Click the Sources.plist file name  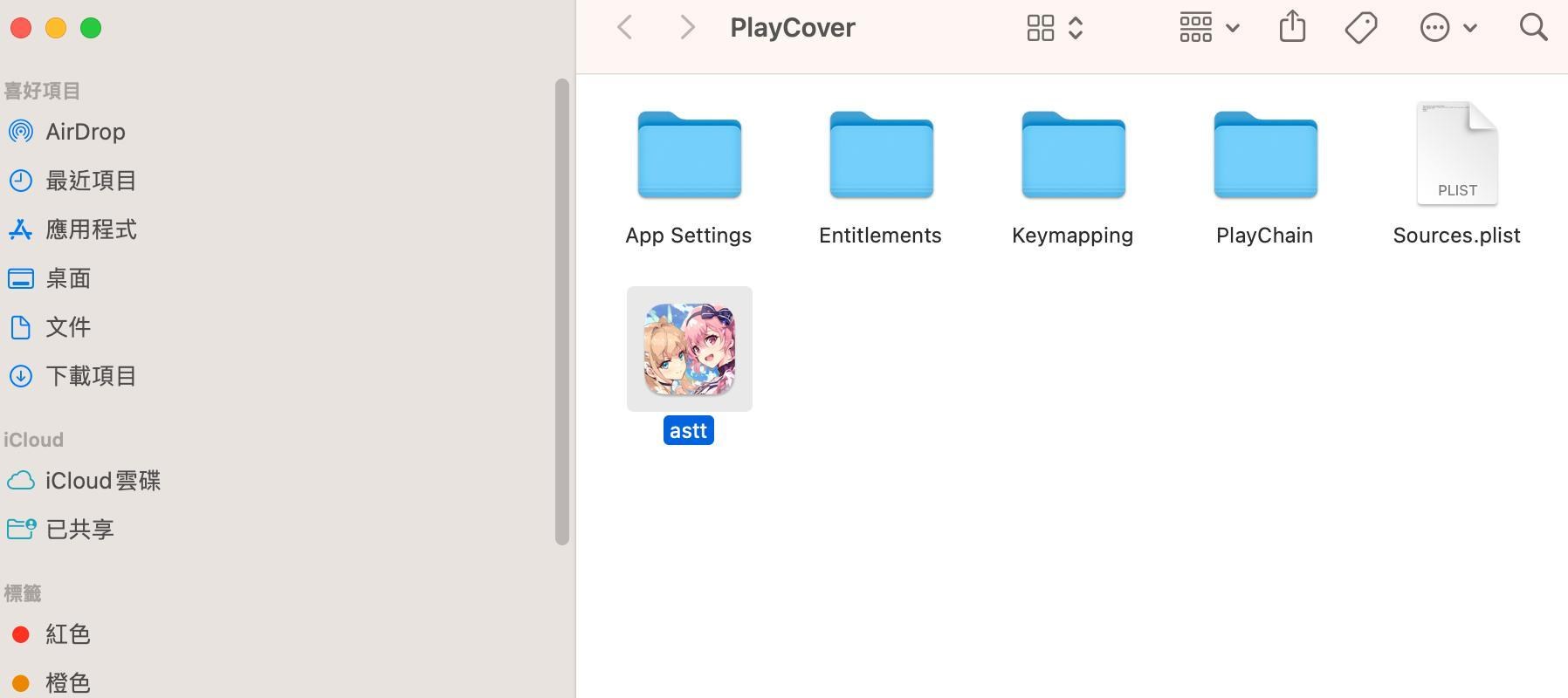[x=1457, y=236]
